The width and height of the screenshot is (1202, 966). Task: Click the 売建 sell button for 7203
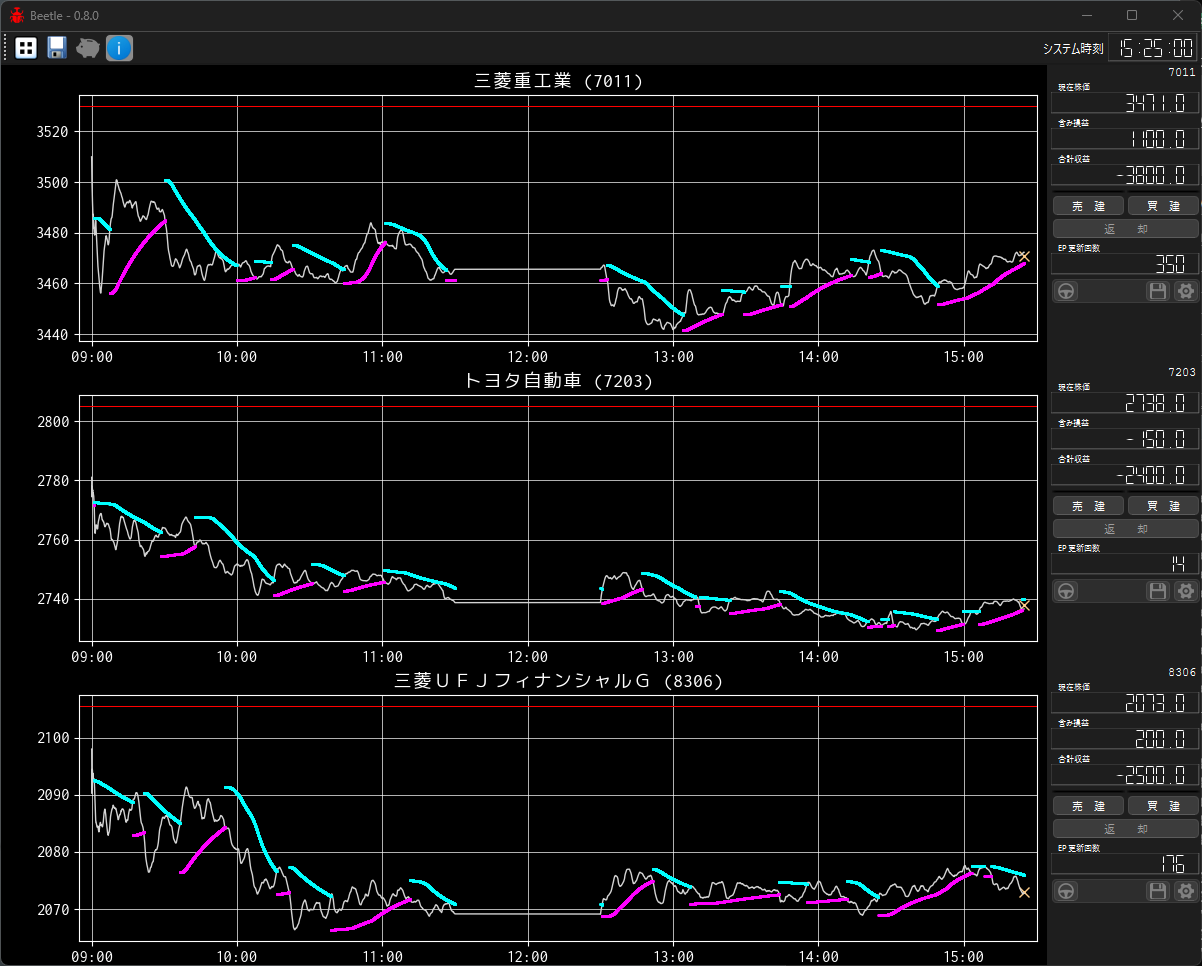pyautogui.click(x=1089, y=506)
